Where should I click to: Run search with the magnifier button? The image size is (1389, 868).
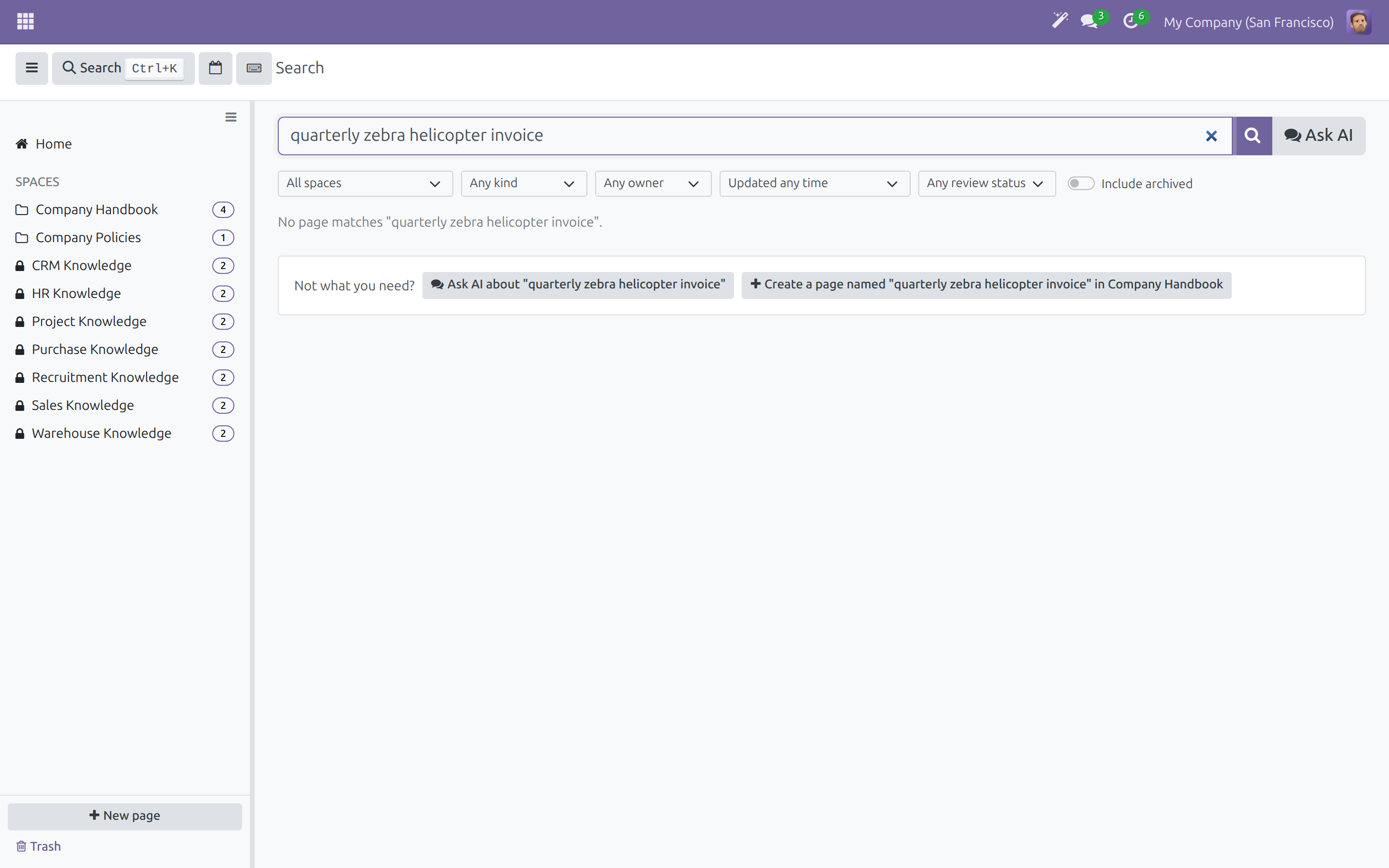click(1253, 136)
